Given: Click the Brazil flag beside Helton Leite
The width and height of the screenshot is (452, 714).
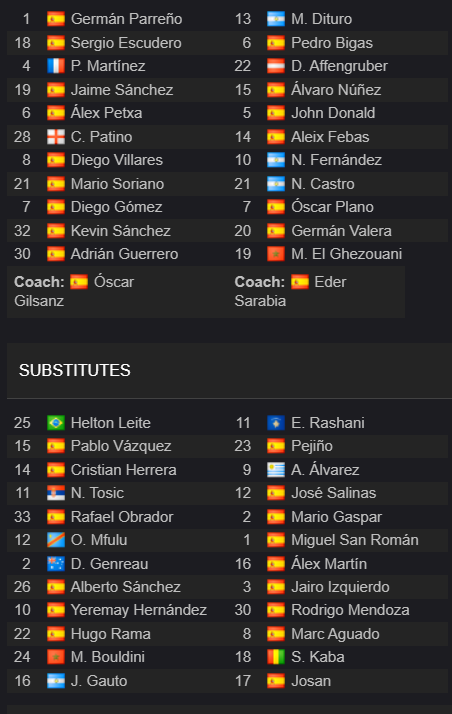Looking at the screenshot, I should [56, 423].
